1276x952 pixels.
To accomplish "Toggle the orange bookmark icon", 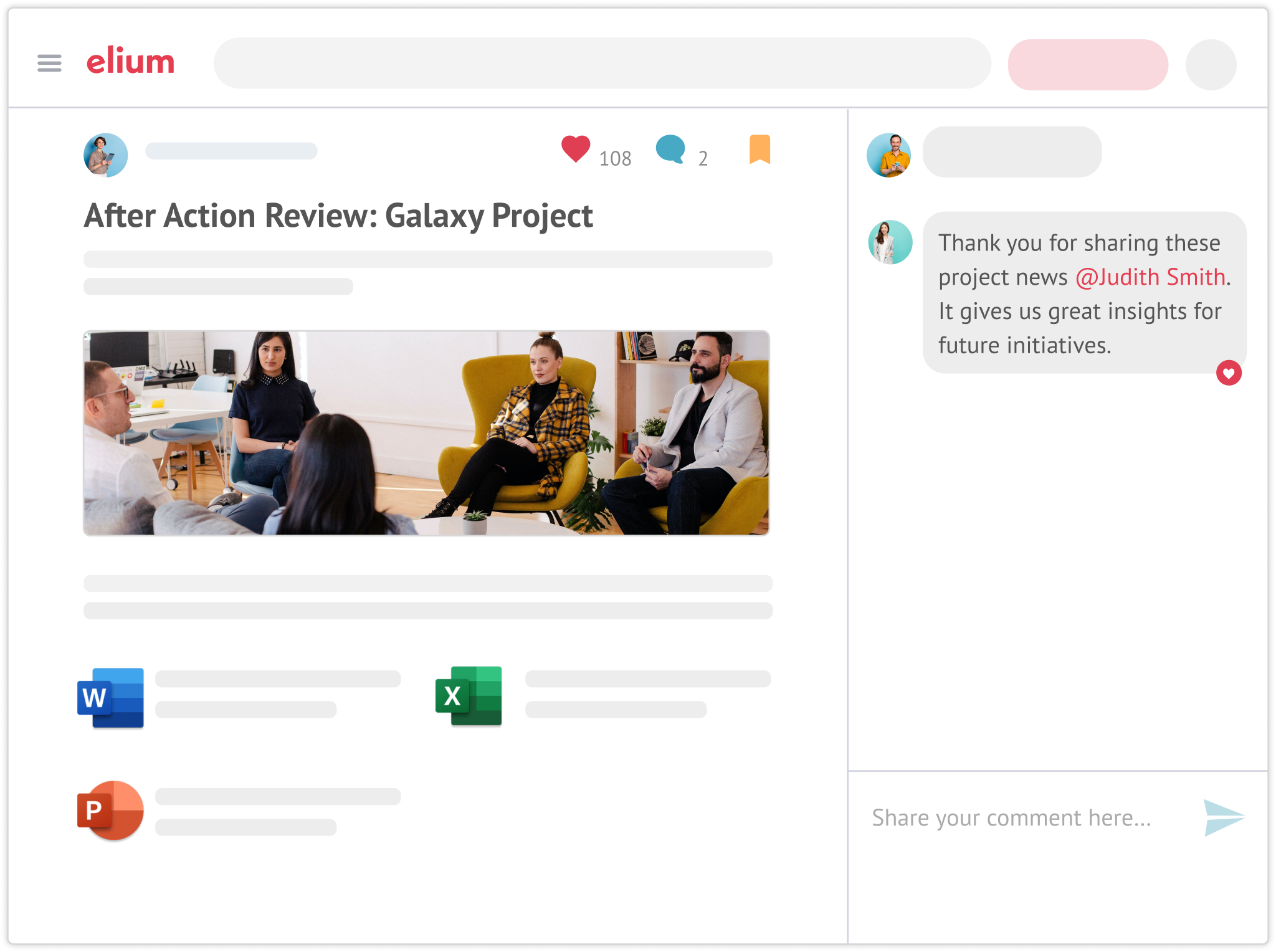I will coord(759,150).
